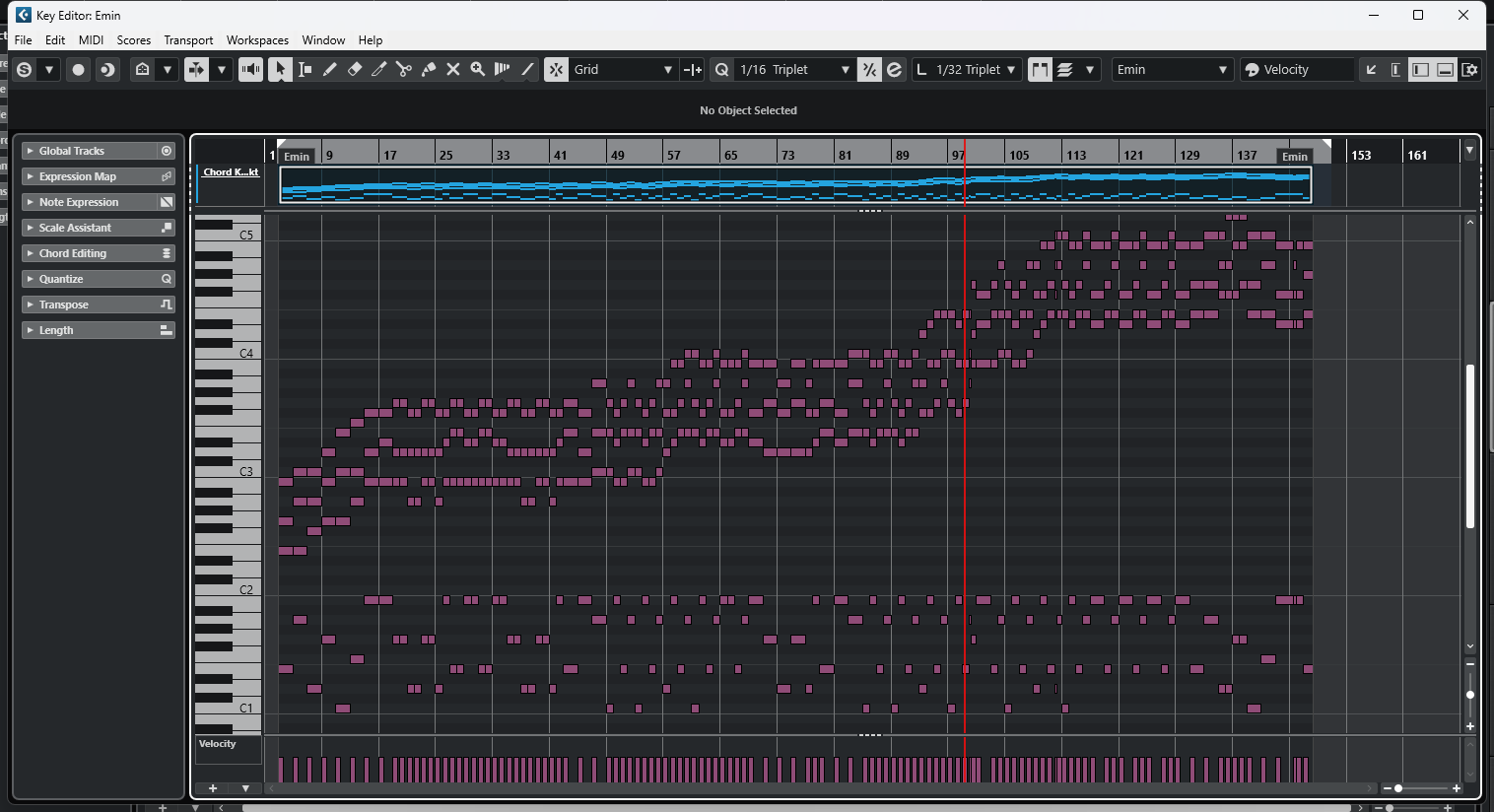The image size is (1494, 812).
Task: Open the Transport menu
Action: [188, 40]
